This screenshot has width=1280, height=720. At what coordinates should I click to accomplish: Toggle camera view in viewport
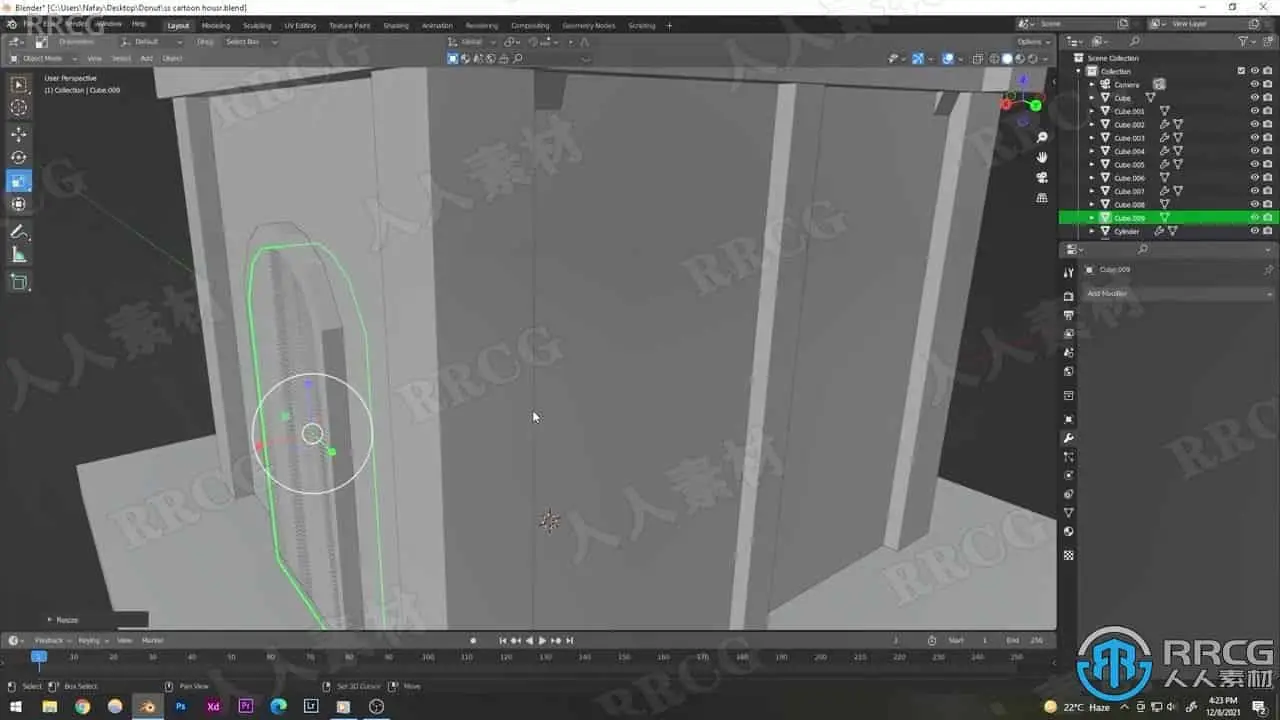pyautogui.click(x=1042, y=177)
